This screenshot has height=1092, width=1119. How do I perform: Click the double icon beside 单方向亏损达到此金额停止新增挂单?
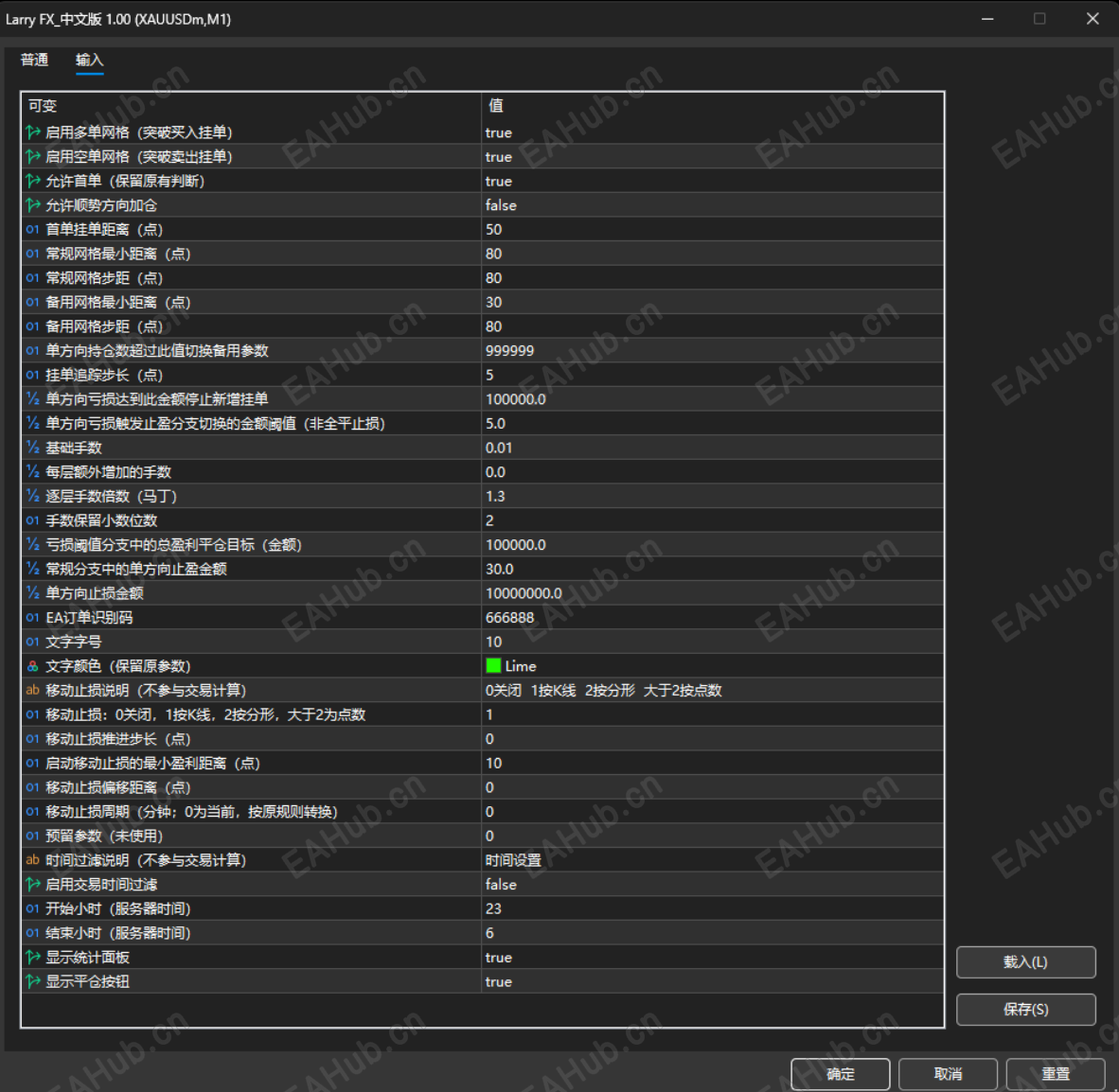click(33, 398)
